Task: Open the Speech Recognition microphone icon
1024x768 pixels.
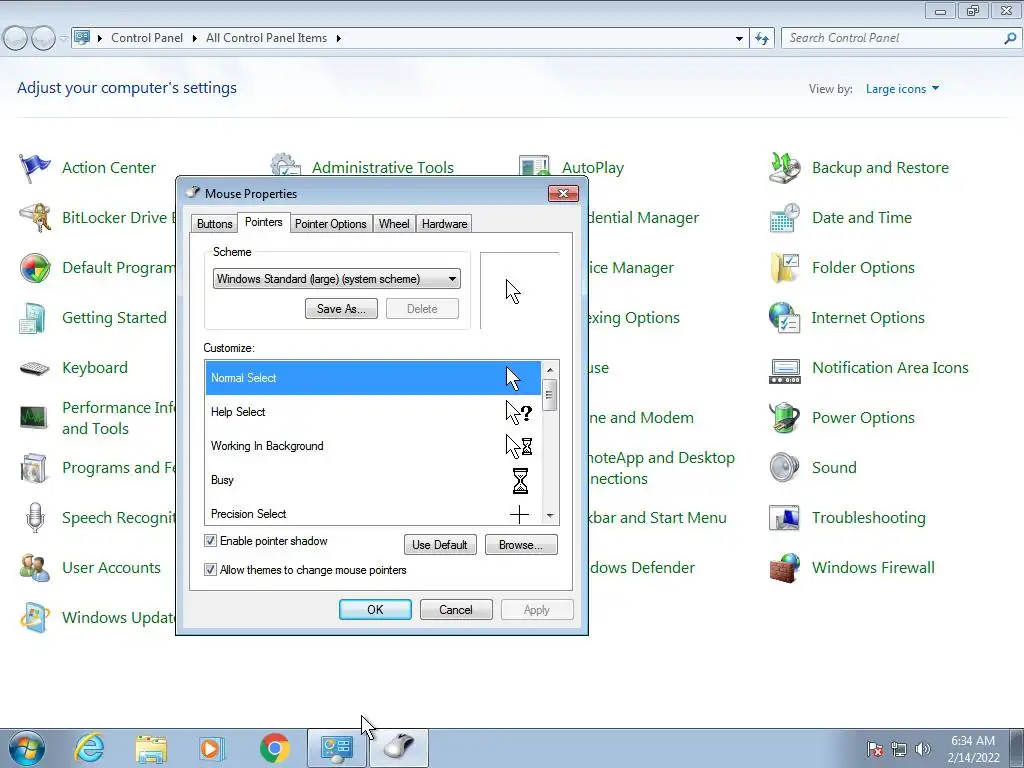Action: coord(35,518)
